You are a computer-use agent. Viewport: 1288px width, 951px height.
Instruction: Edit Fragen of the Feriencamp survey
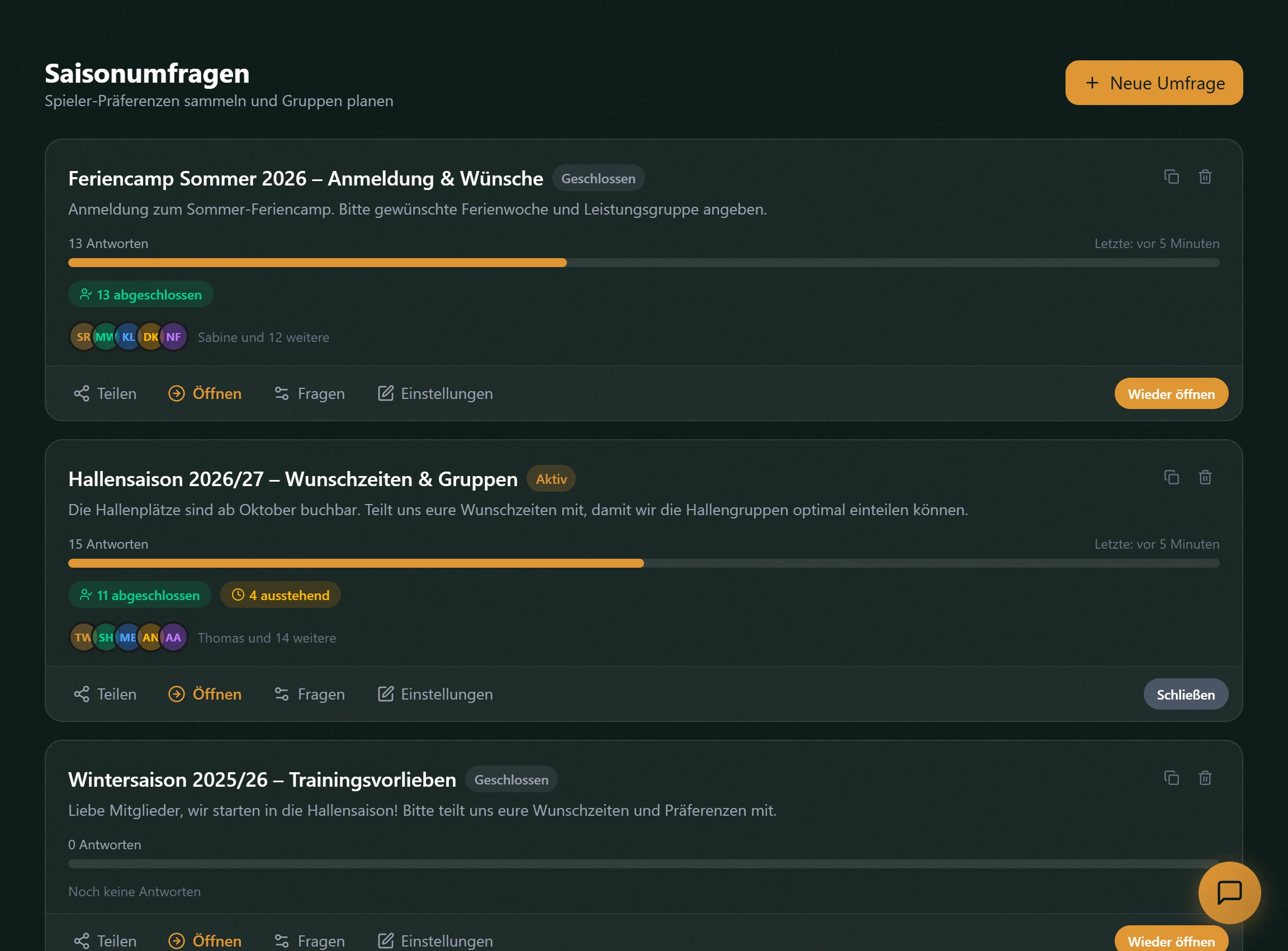tap(310, 394)
